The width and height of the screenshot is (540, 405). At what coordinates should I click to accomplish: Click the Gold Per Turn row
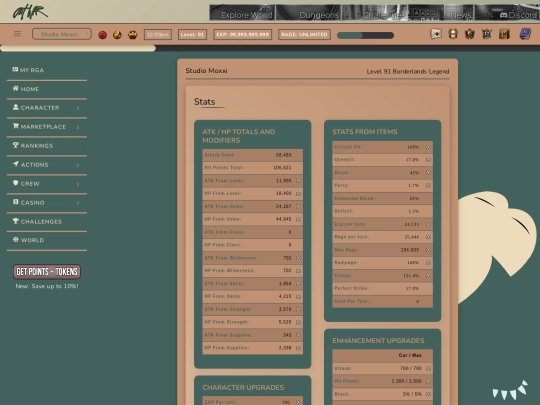382,301
